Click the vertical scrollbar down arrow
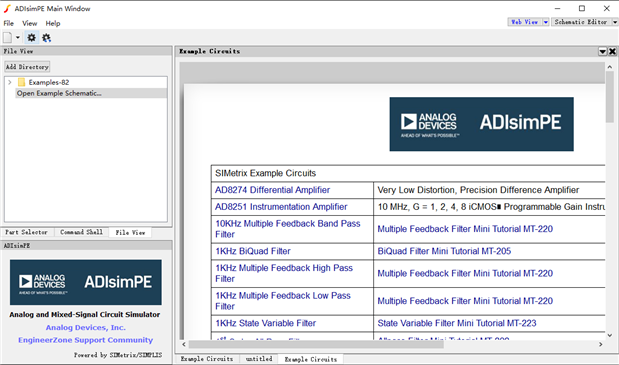619x365 pixels. (610, 335)
